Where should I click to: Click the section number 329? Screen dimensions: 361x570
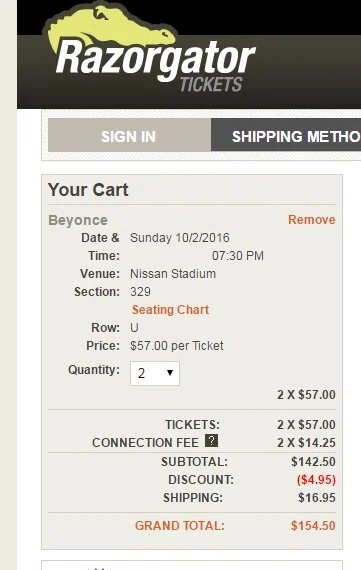(140, 292)
